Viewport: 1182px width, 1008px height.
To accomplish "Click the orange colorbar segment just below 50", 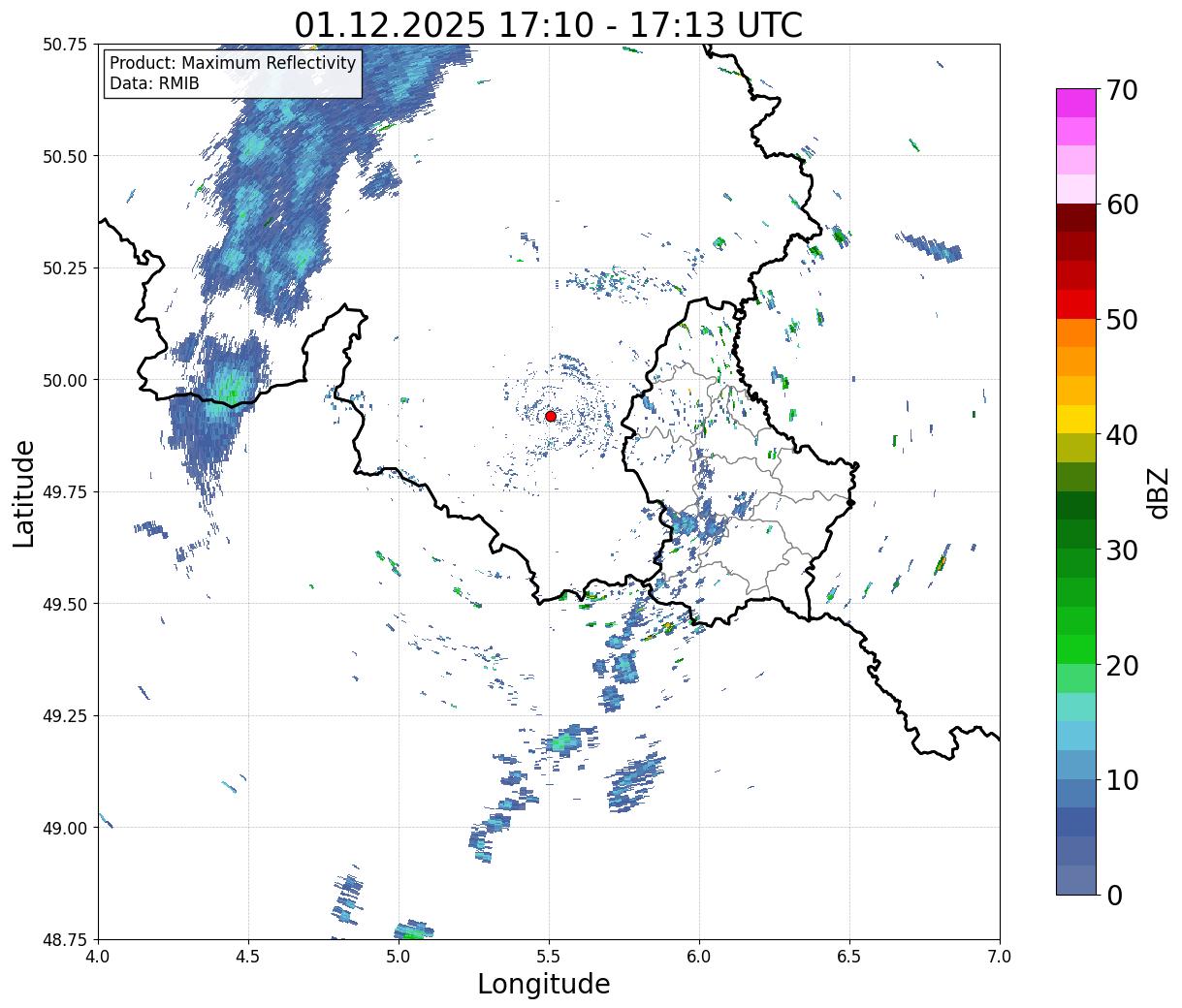I will pos(1076,332).
